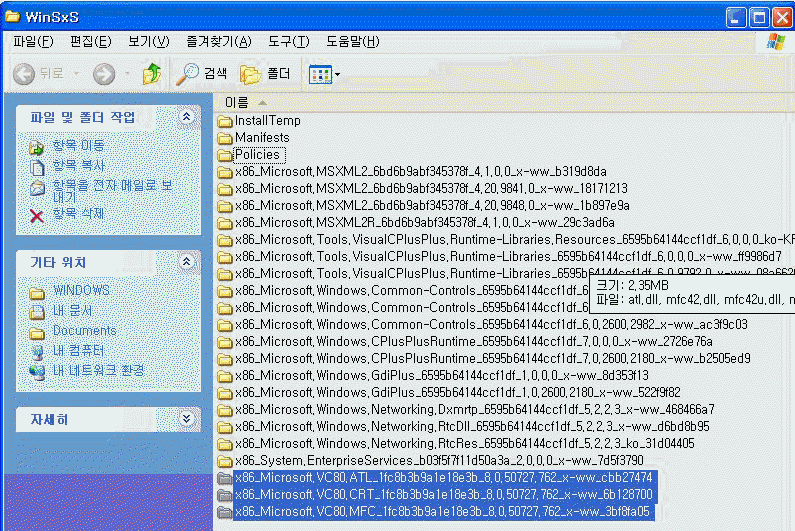Select the Manifests folder icon
795x531 pixels.
tap(225, 138)
